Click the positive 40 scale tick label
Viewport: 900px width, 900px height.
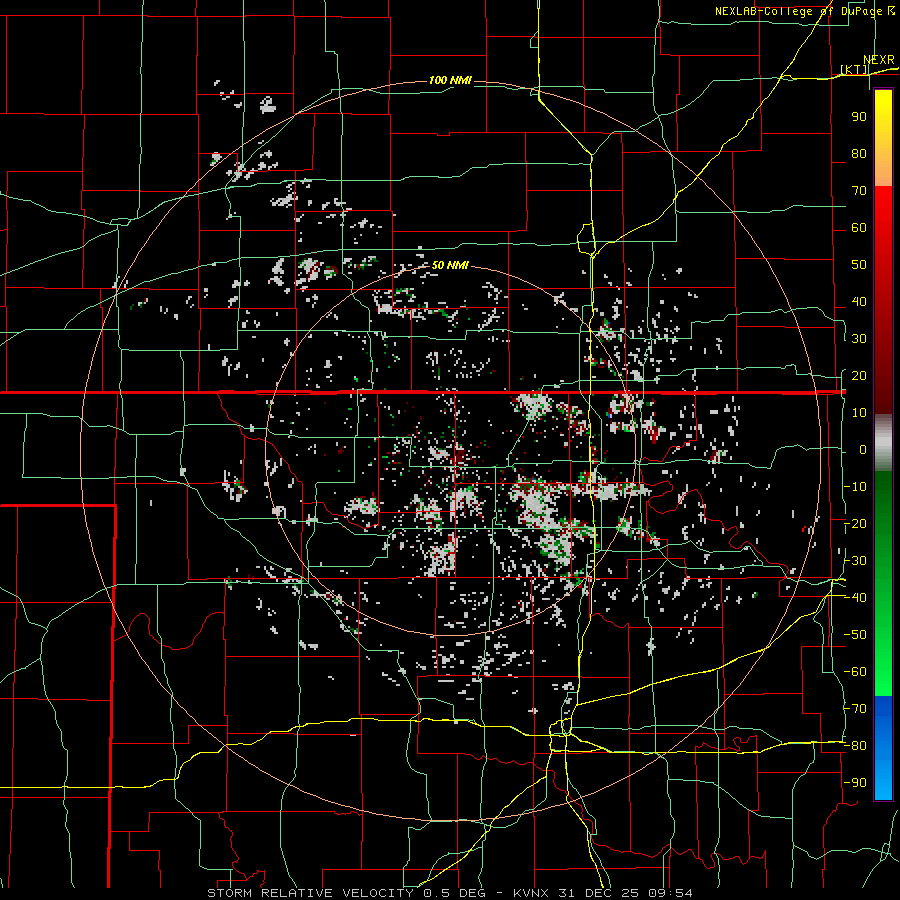859,302
